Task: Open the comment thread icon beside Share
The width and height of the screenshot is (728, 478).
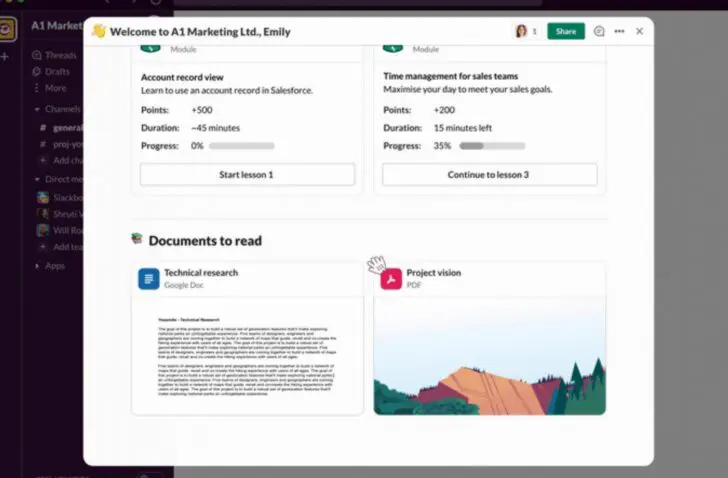Action: [599, 31]
